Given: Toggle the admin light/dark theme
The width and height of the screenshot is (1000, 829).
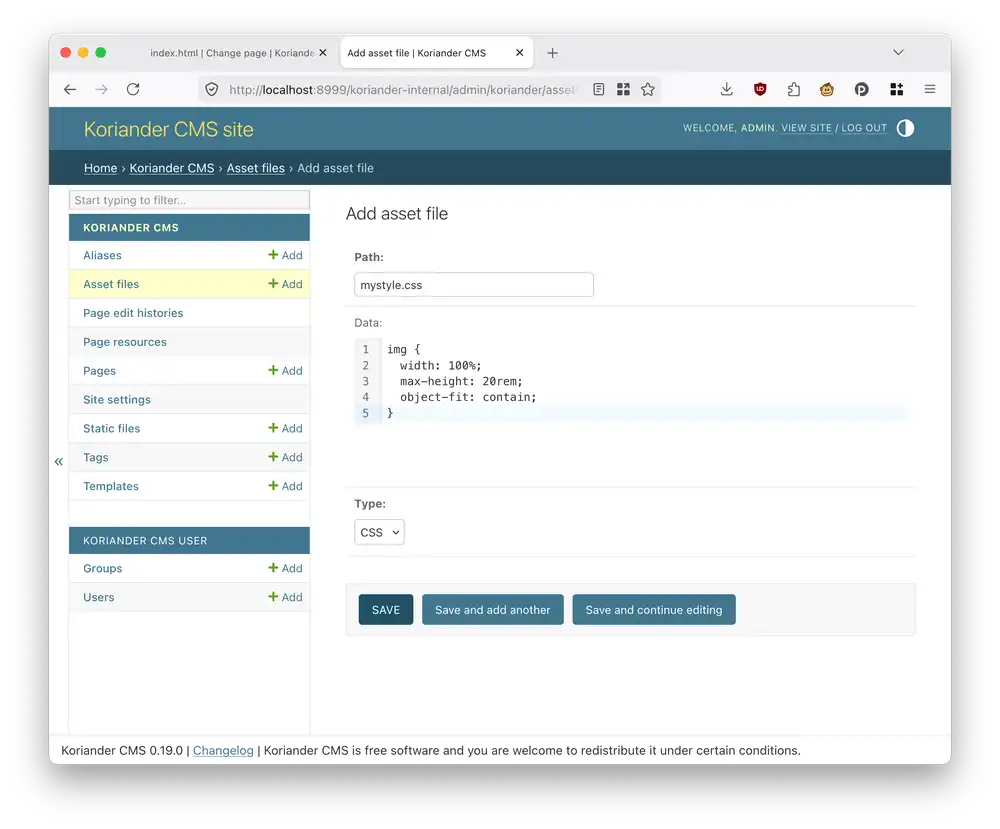Looking at the screenshot, I should (905, 128).
